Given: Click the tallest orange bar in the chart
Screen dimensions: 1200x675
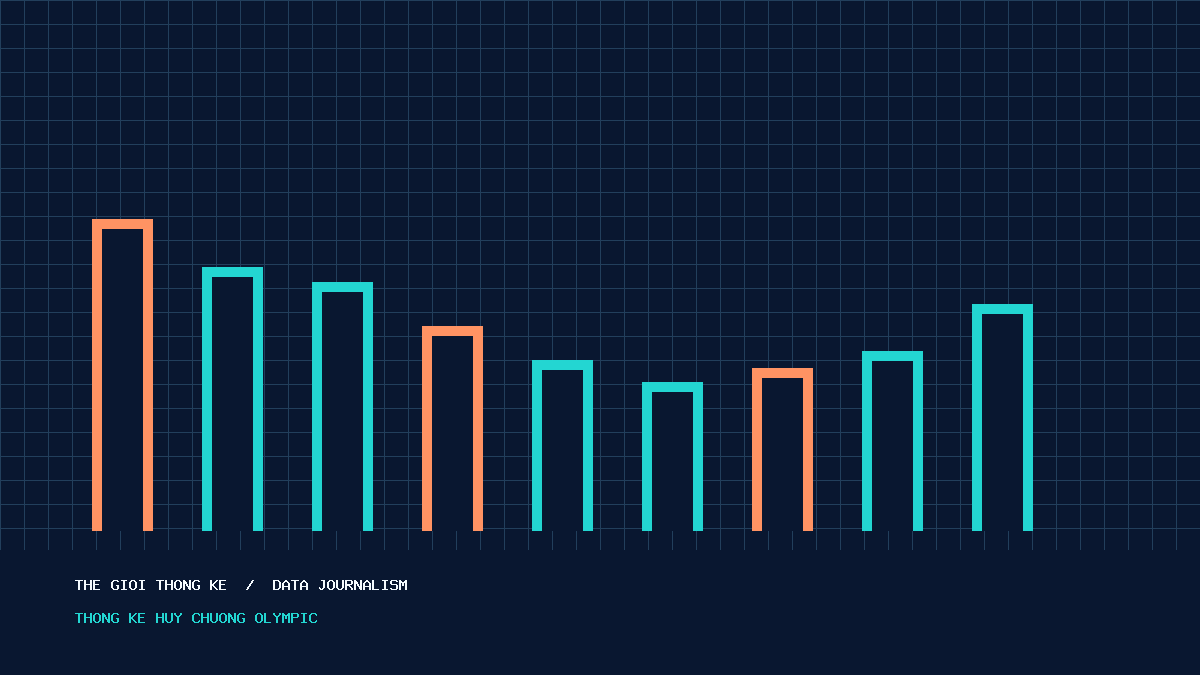Looking at the screenshot, I should (122, 375).
